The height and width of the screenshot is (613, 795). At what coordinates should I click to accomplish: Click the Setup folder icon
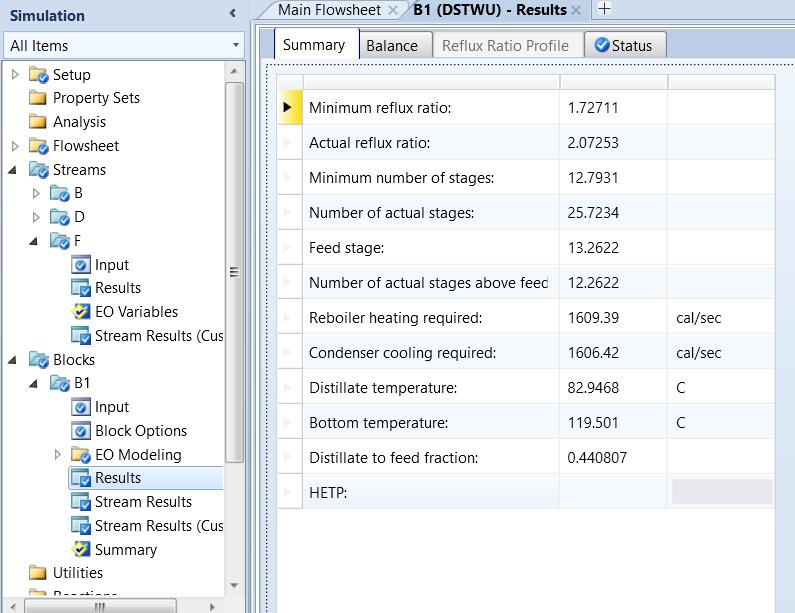(39, 75)
